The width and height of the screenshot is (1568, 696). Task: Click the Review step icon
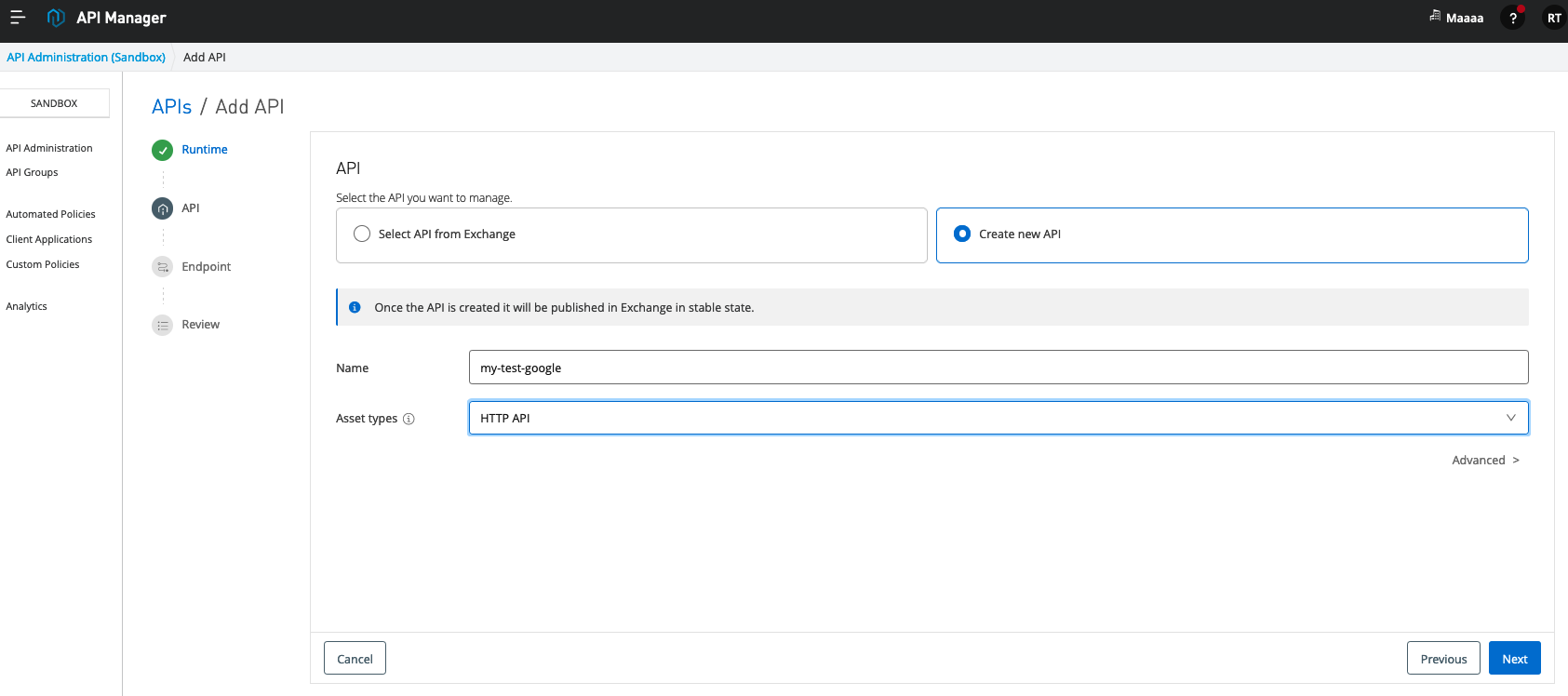[163, 325]
